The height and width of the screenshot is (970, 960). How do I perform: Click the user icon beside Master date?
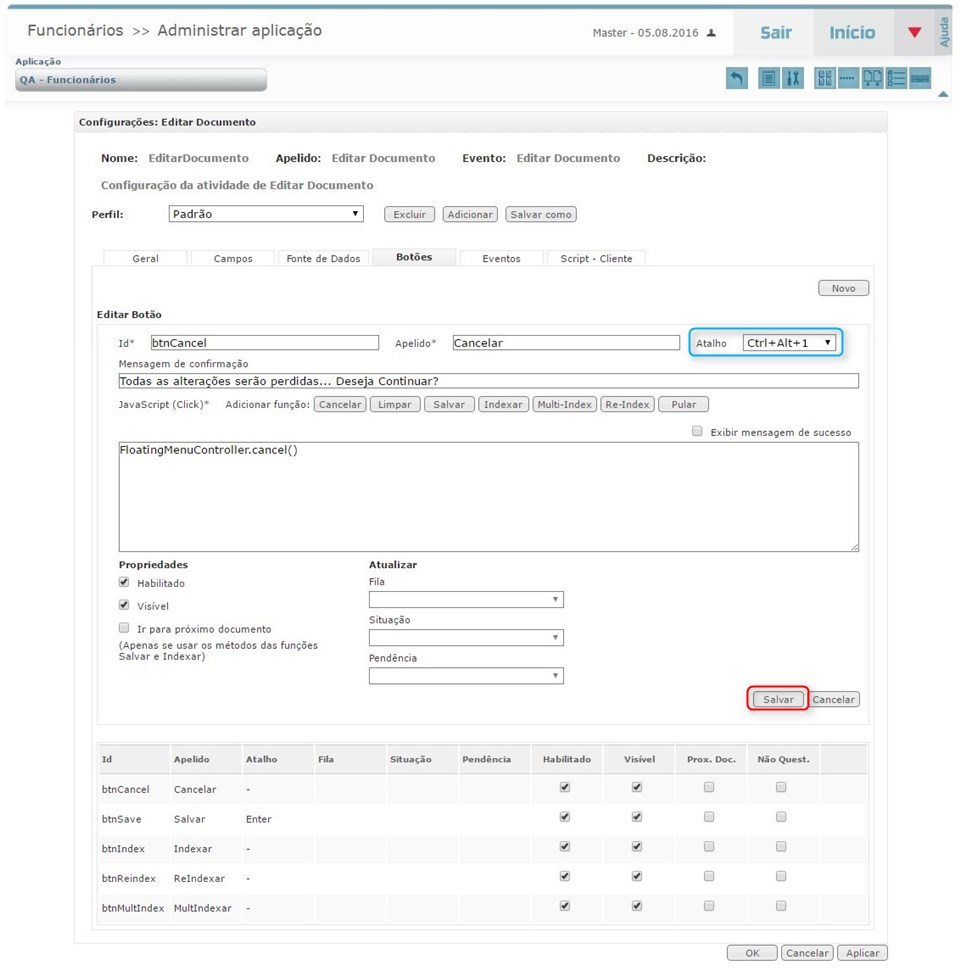[x=711, y=33]
